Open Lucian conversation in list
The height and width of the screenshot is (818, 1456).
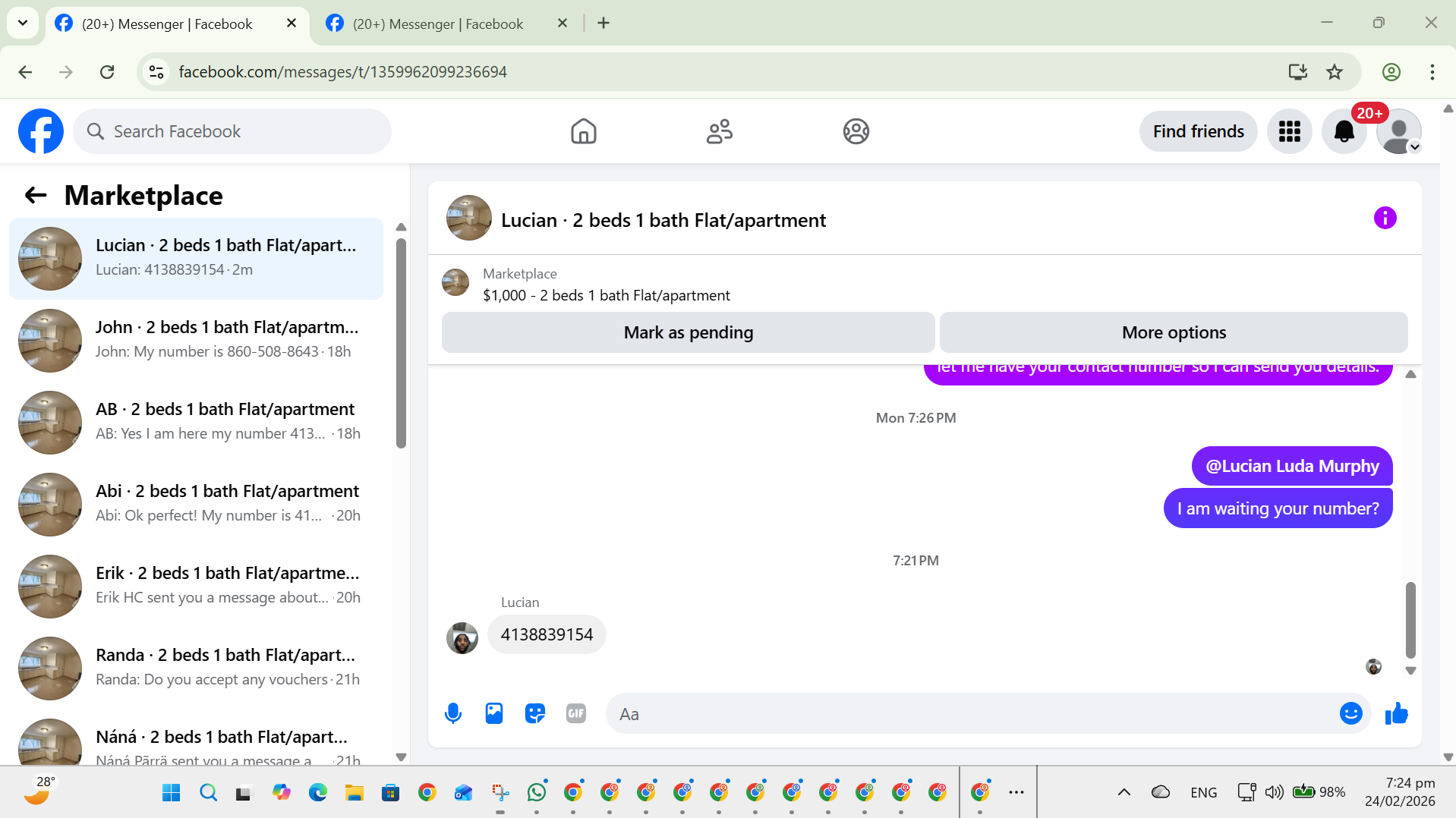pyautogui.click(x=196, y=259)
